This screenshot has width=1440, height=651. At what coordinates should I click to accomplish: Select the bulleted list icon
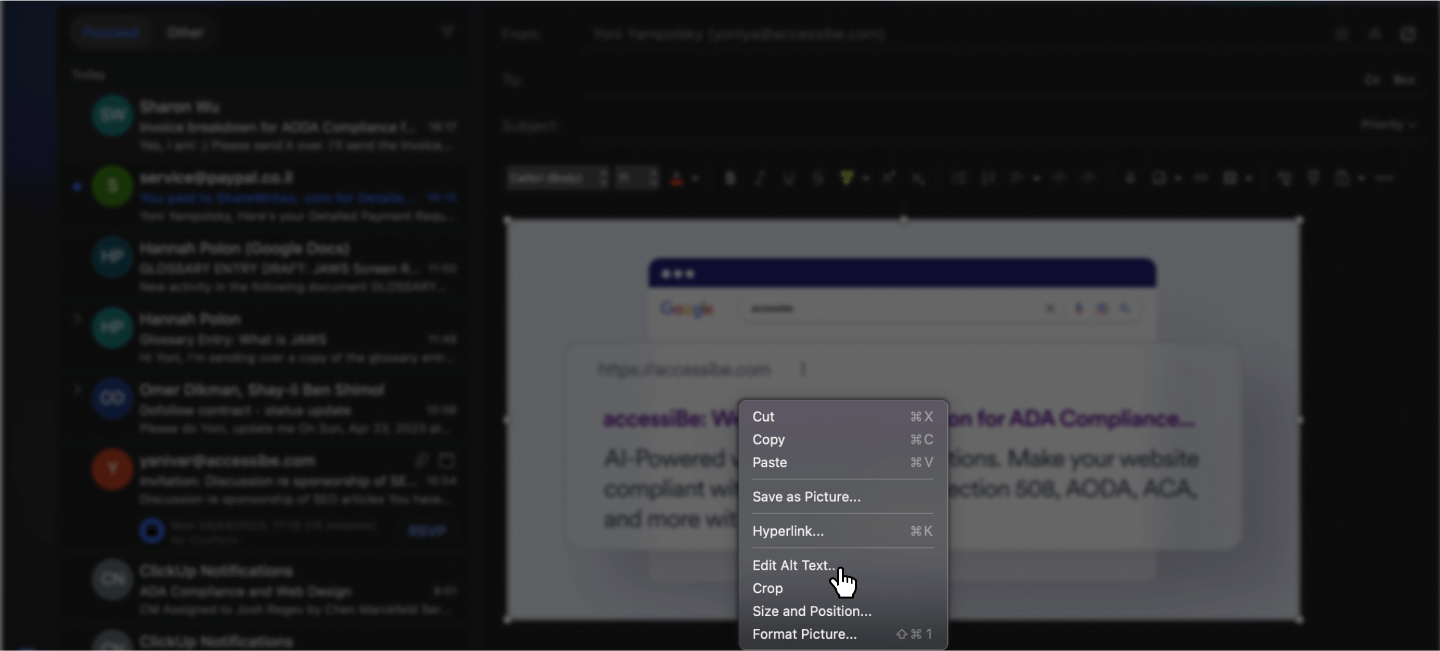(x=957, y=177)
